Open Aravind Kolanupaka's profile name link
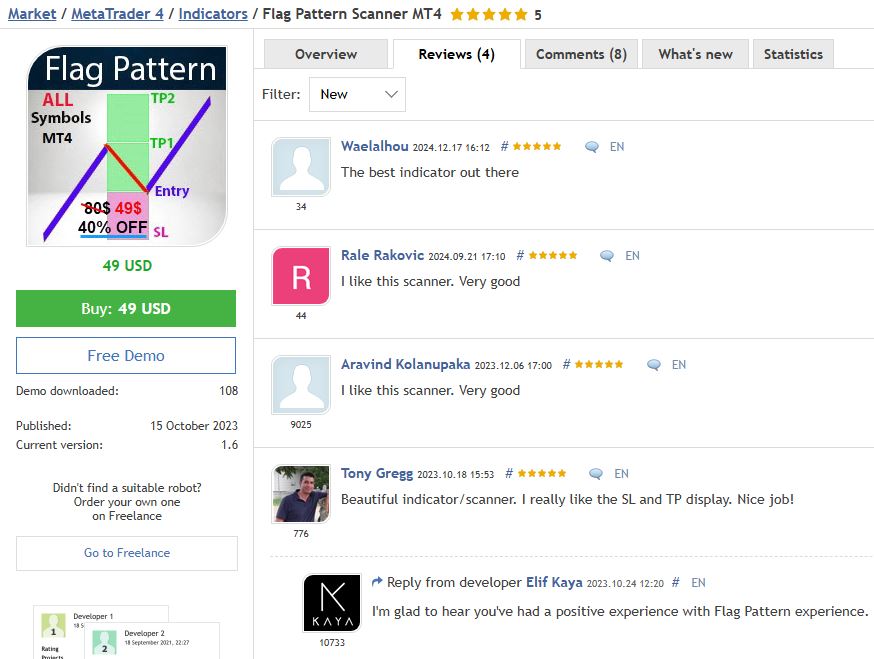The height and width of the screenshot is (659, 874). [405, 364]
